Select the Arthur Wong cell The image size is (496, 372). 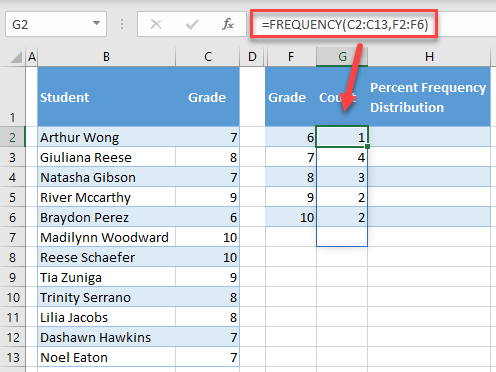click(106, 137)
